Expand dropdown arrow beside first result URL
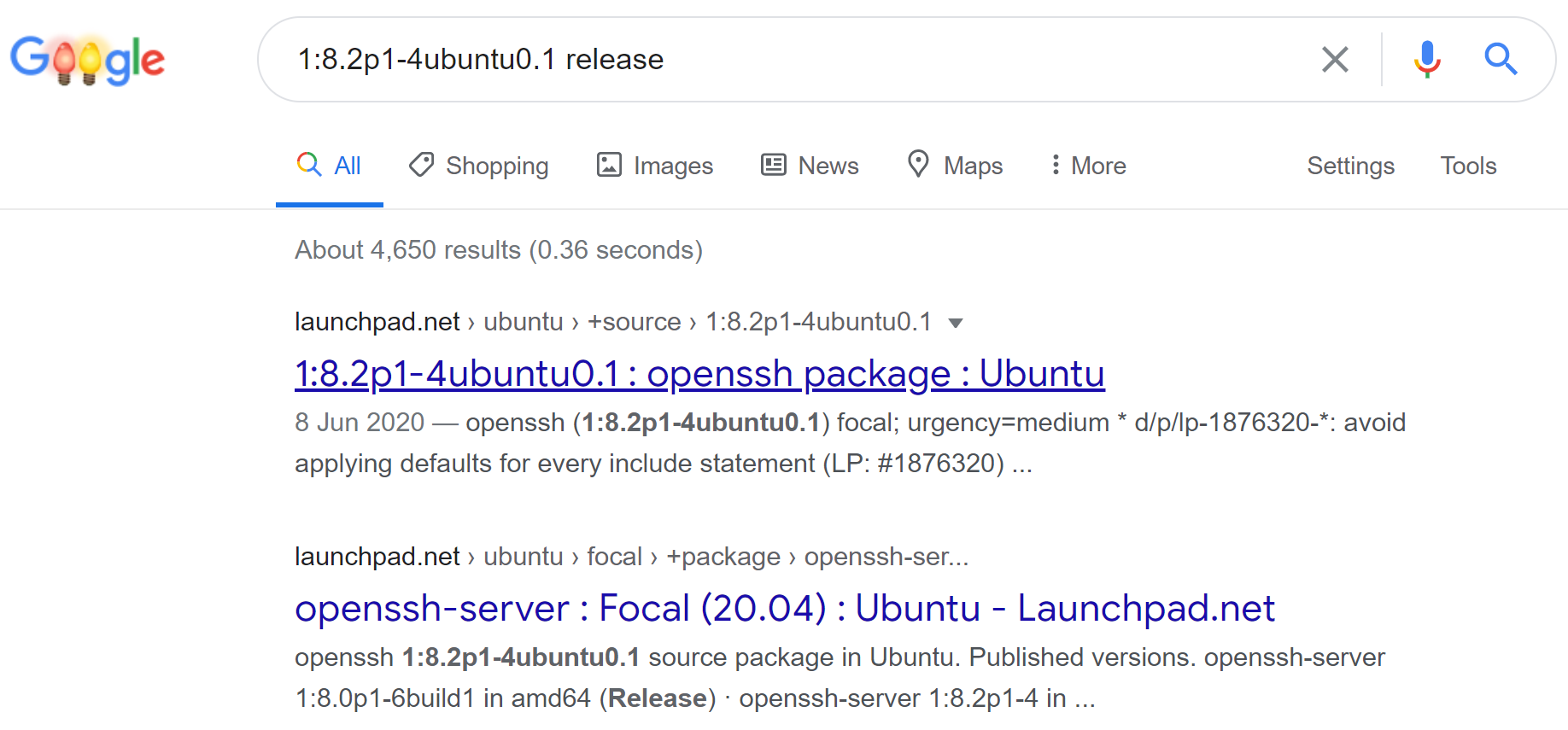Screen dimensions: 1568x730 click(x=956, y=323)
